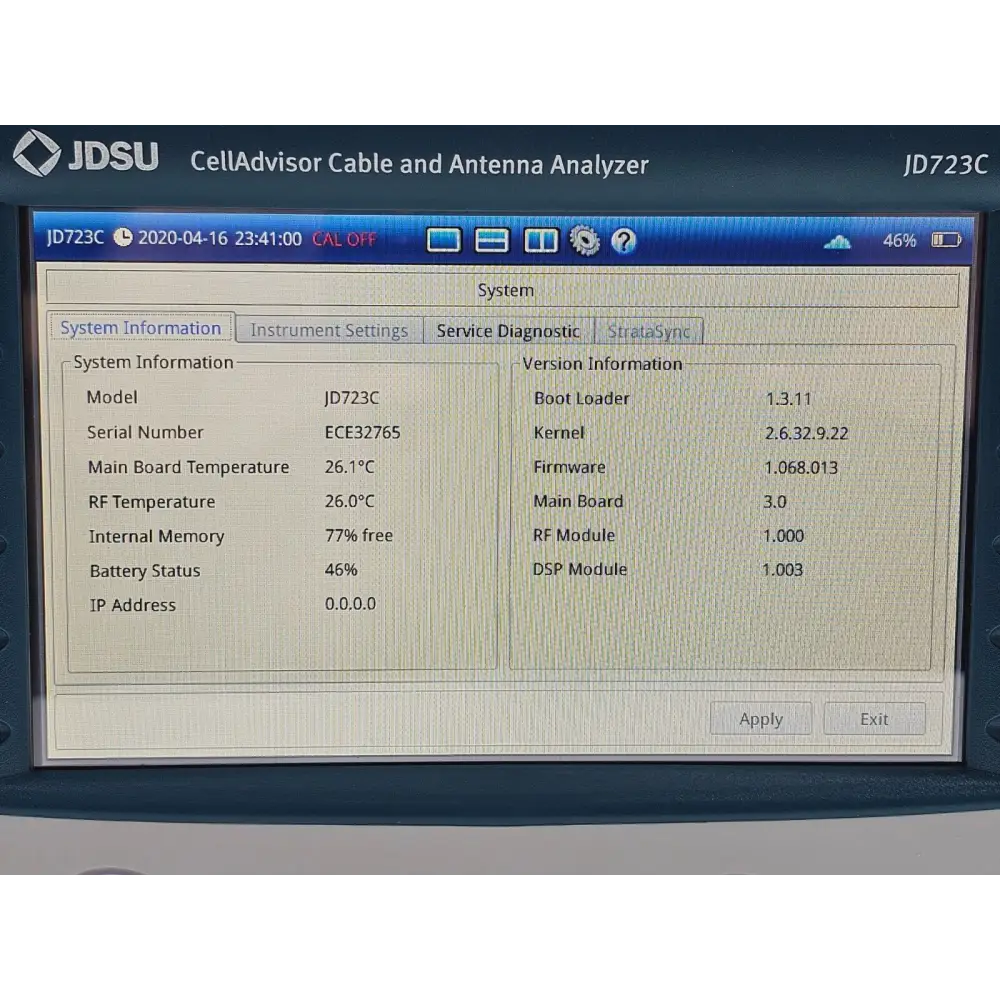Click the JDSU logo on the bezel
This screenshot has width=1000, height=1000.
tap(85, 154)
